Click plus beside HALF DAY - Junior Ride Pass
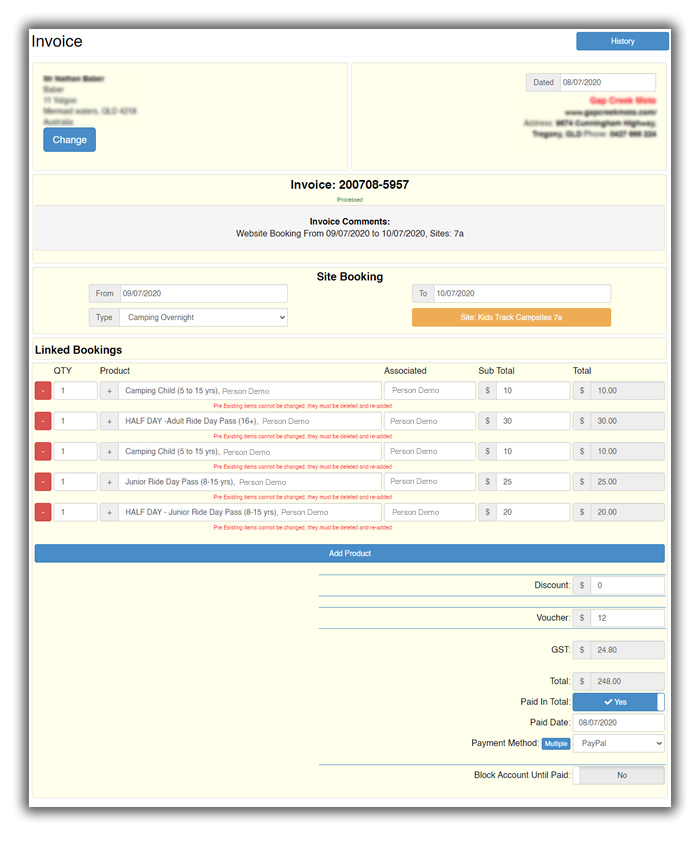The height and width of the screenshot is (844, 700). (109, 512)
